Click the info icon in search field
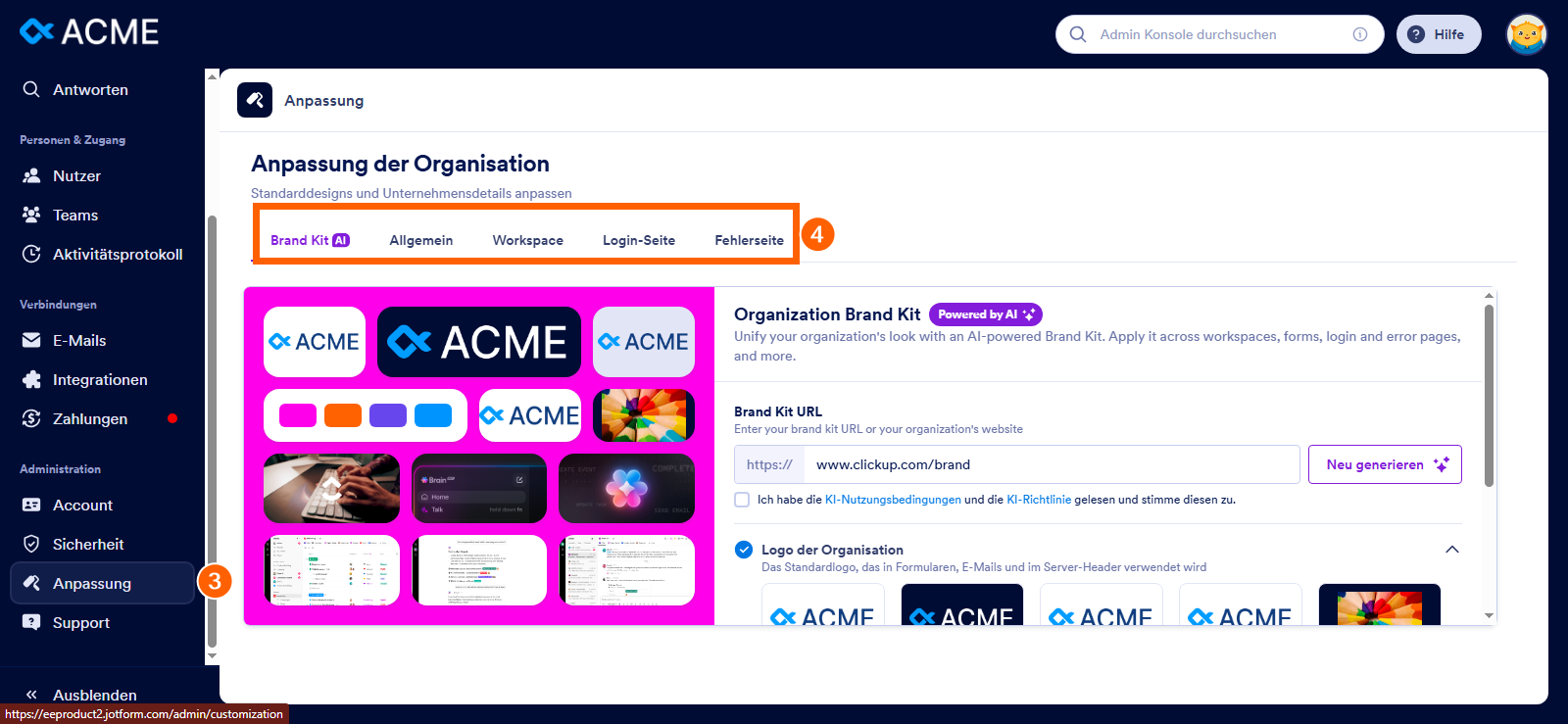Viewport: 1568px width, 724px height. pyautogui.click(x=1360, y=34)
